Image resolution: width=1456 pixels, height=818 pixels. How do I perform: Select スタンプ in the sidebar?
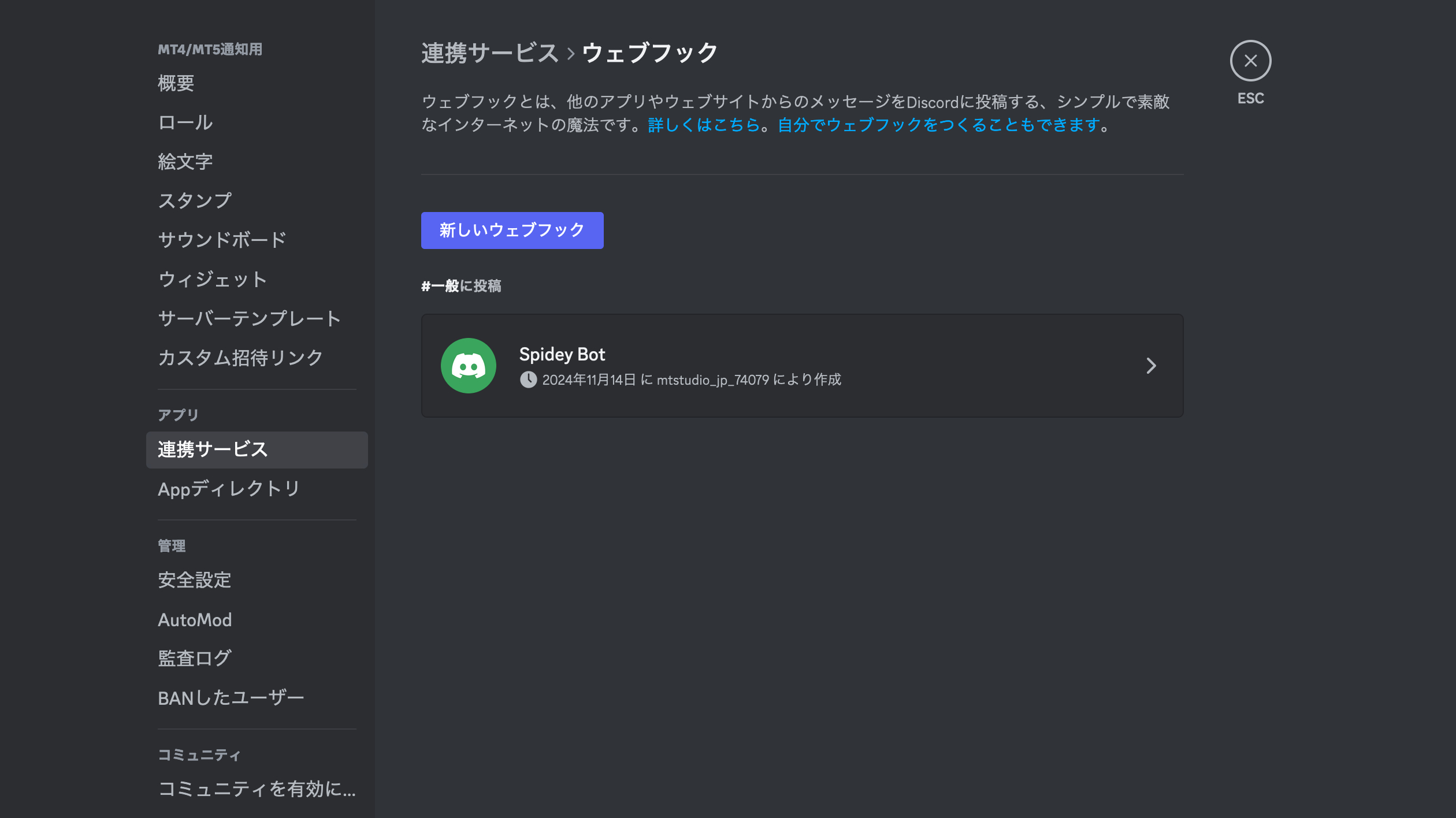[195, 200]
